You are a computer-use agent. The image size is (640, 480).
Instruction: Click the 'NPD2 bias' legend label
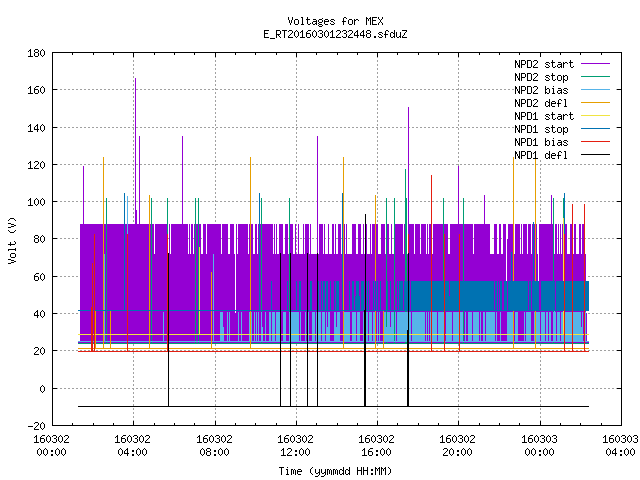point(541,90)
